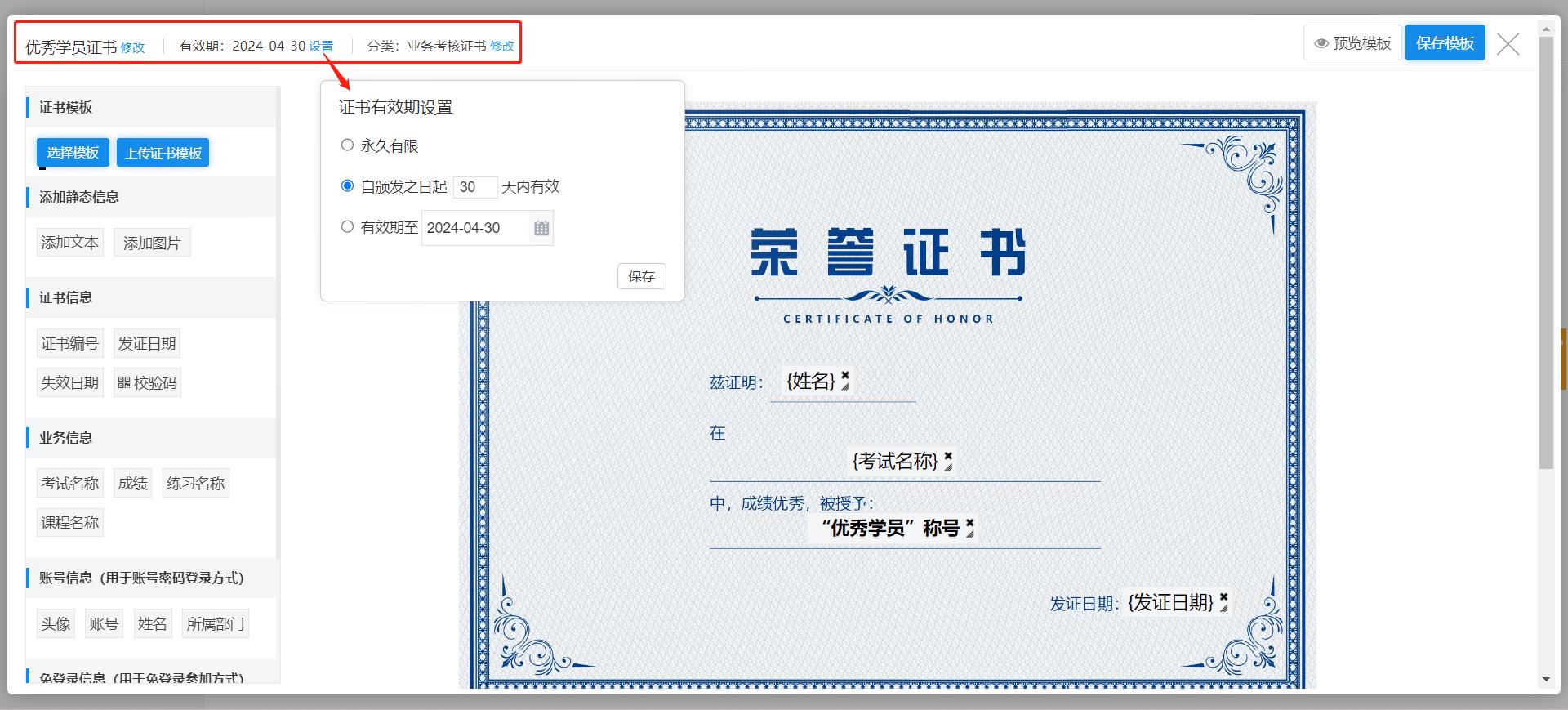The width and height of the screenshot is (1568, 710).
Task: Select the 永久有限 radio option
Action: [x=347, y=145]
